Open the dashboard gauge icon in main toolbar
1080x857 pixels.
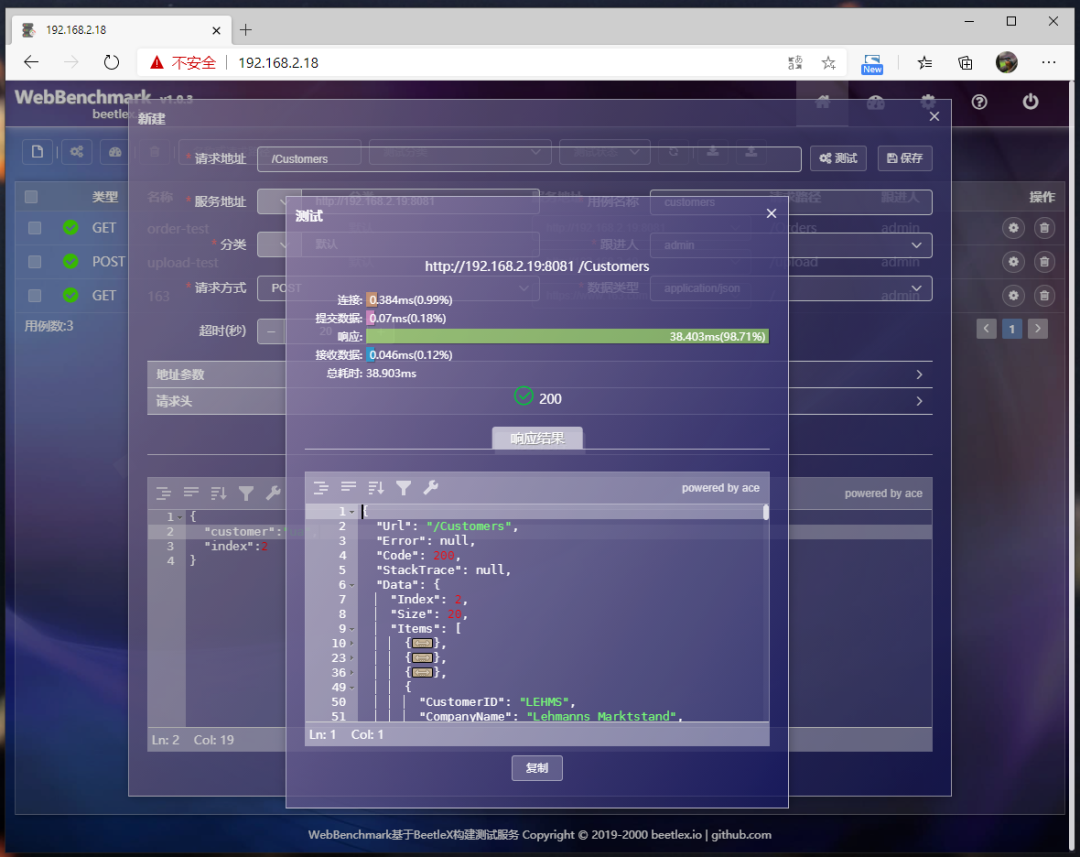(x=115, y=152)
